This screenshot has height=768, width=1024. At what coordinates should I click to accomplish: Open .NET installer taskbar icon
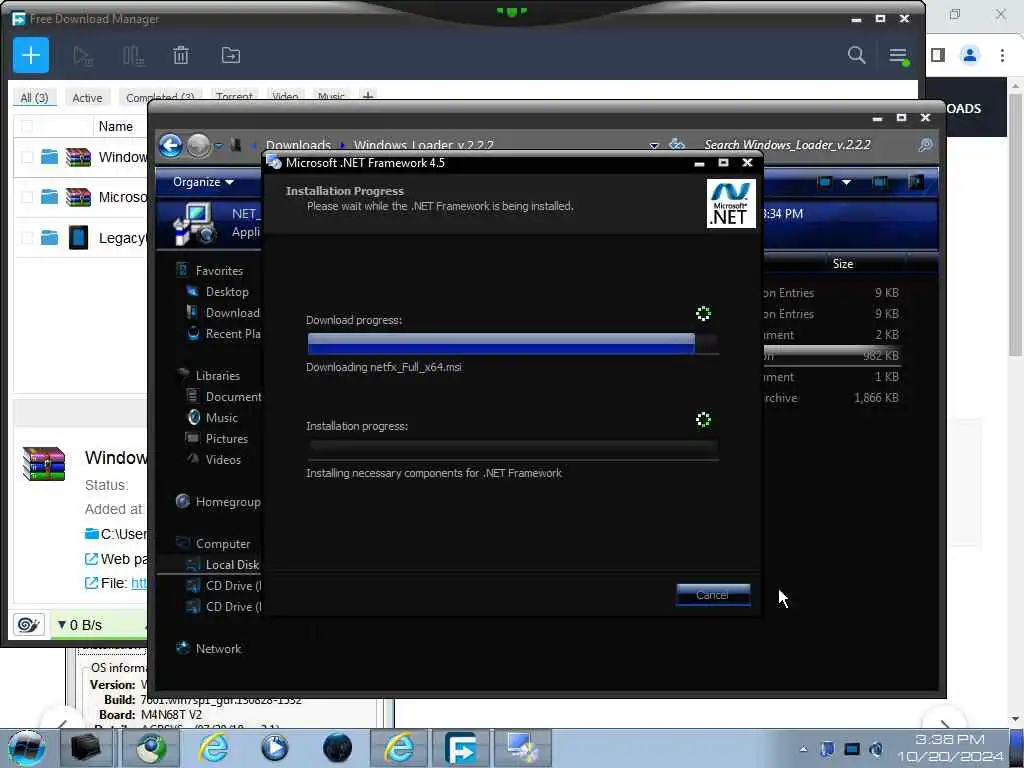click(x=522, y=748)
